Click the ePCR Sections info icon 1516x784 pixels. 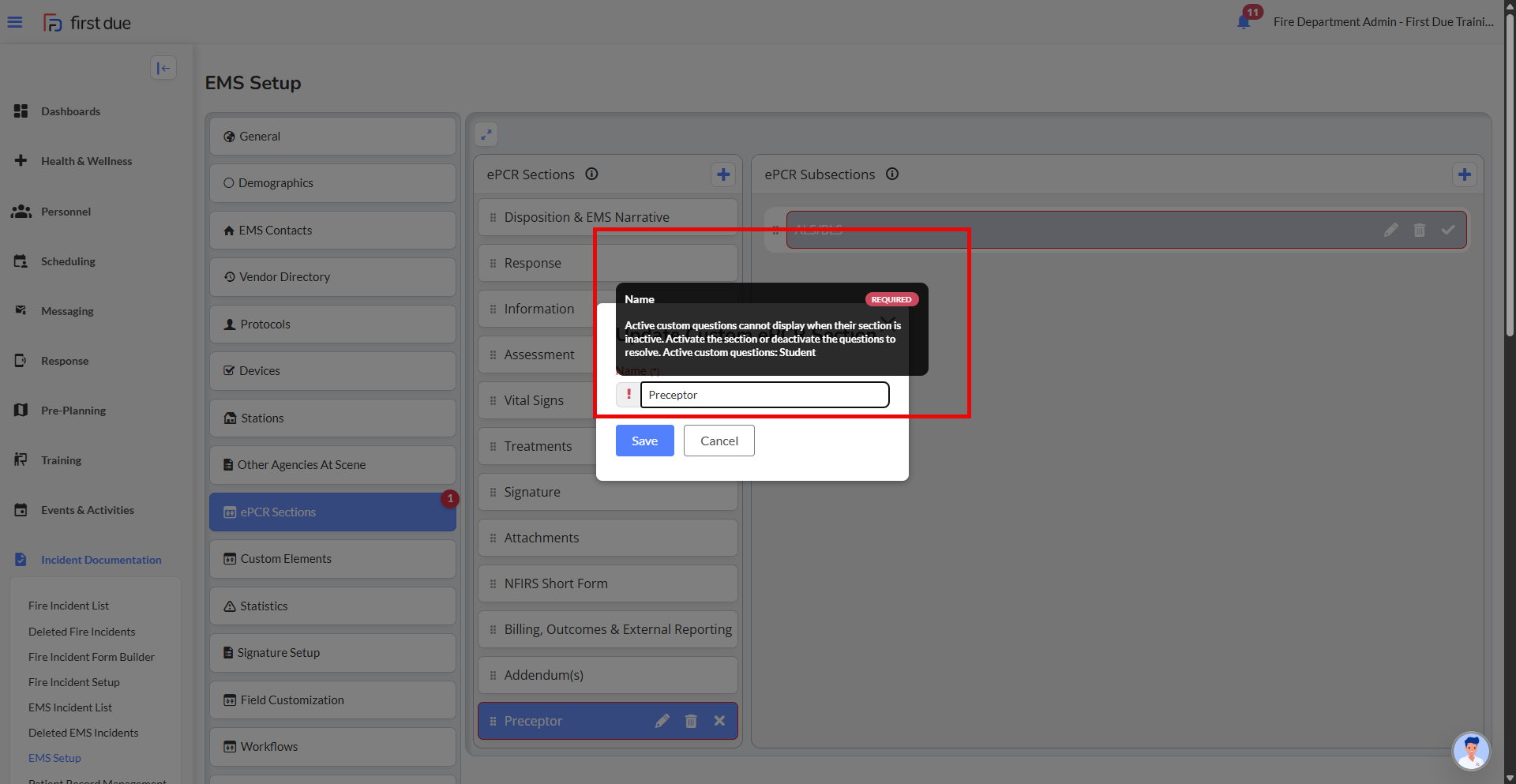[x=591, y=174]
